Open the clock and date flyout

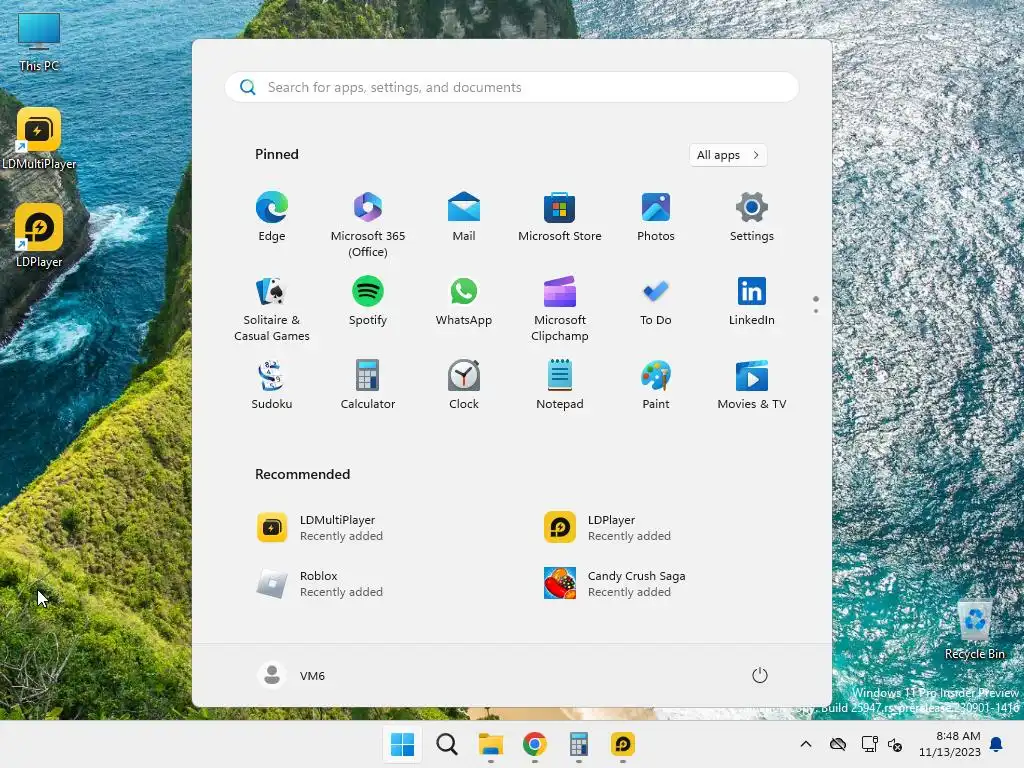(950, 744)
